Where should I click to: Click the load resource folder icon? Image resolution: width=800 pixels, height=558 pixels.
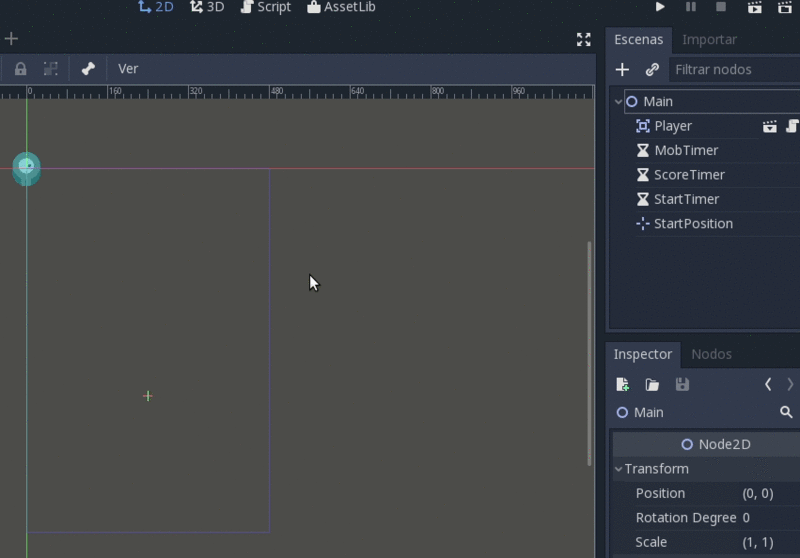point(652,384)
